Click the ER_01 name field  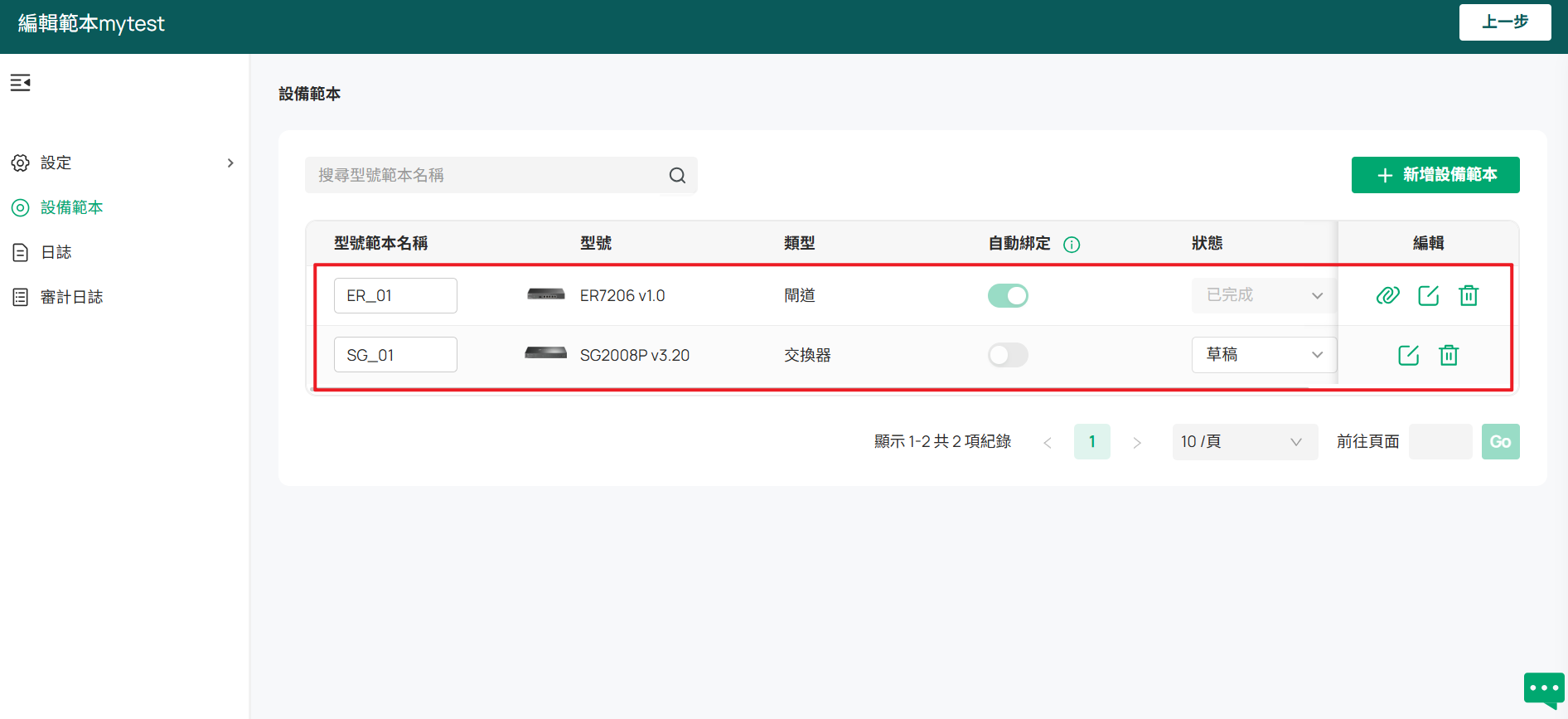[x=395, y=295]
